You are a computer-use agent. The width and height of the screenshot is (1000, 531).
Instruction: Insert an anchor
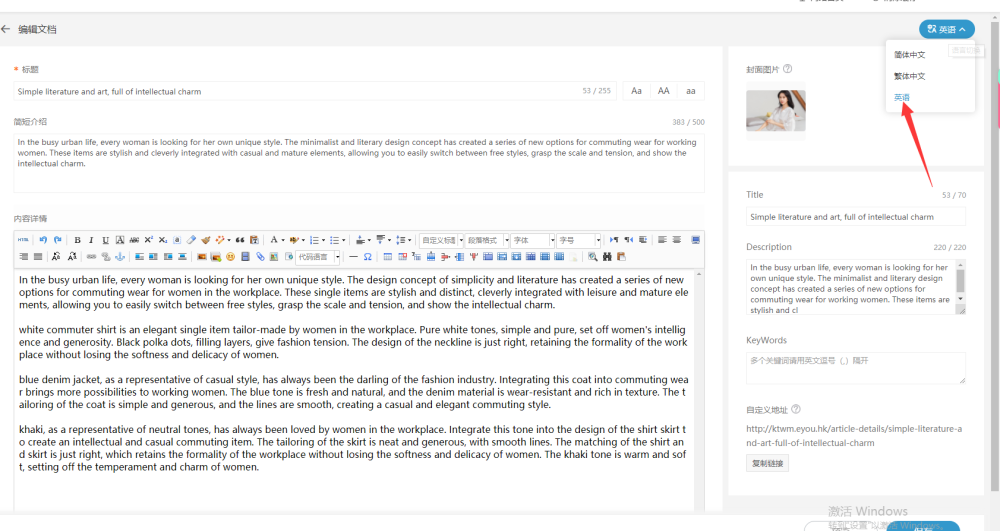click(x=120, y=256)
